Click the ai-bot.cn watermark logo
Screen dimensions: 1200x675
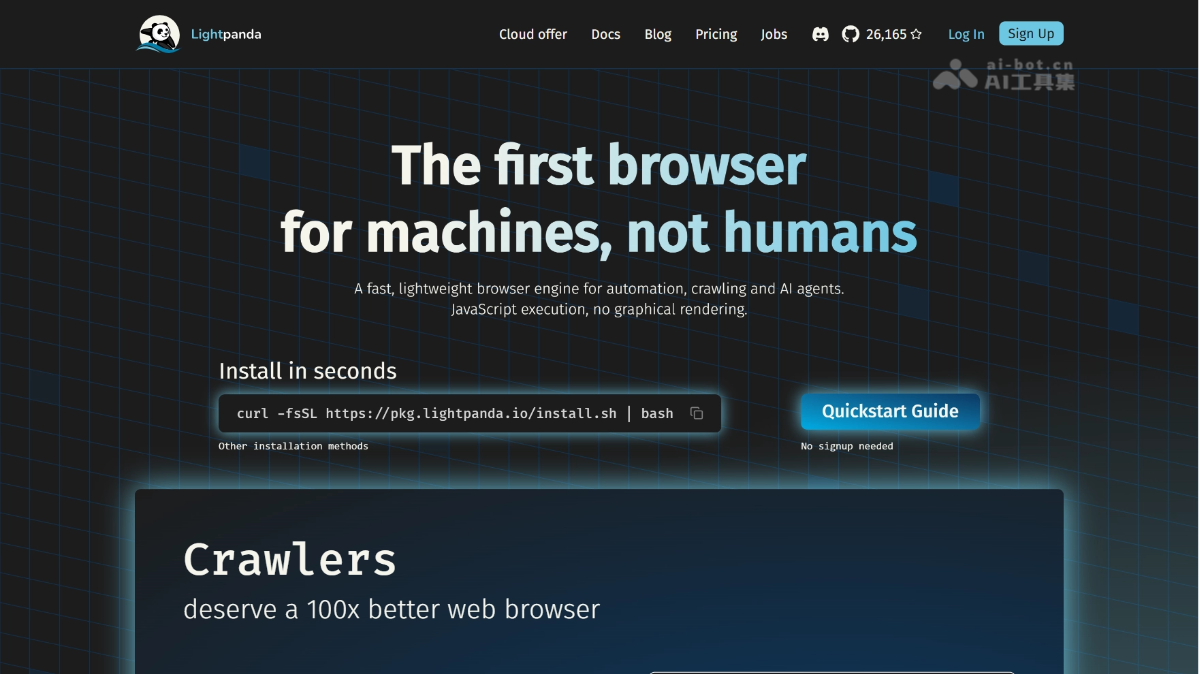[1003, 74]
